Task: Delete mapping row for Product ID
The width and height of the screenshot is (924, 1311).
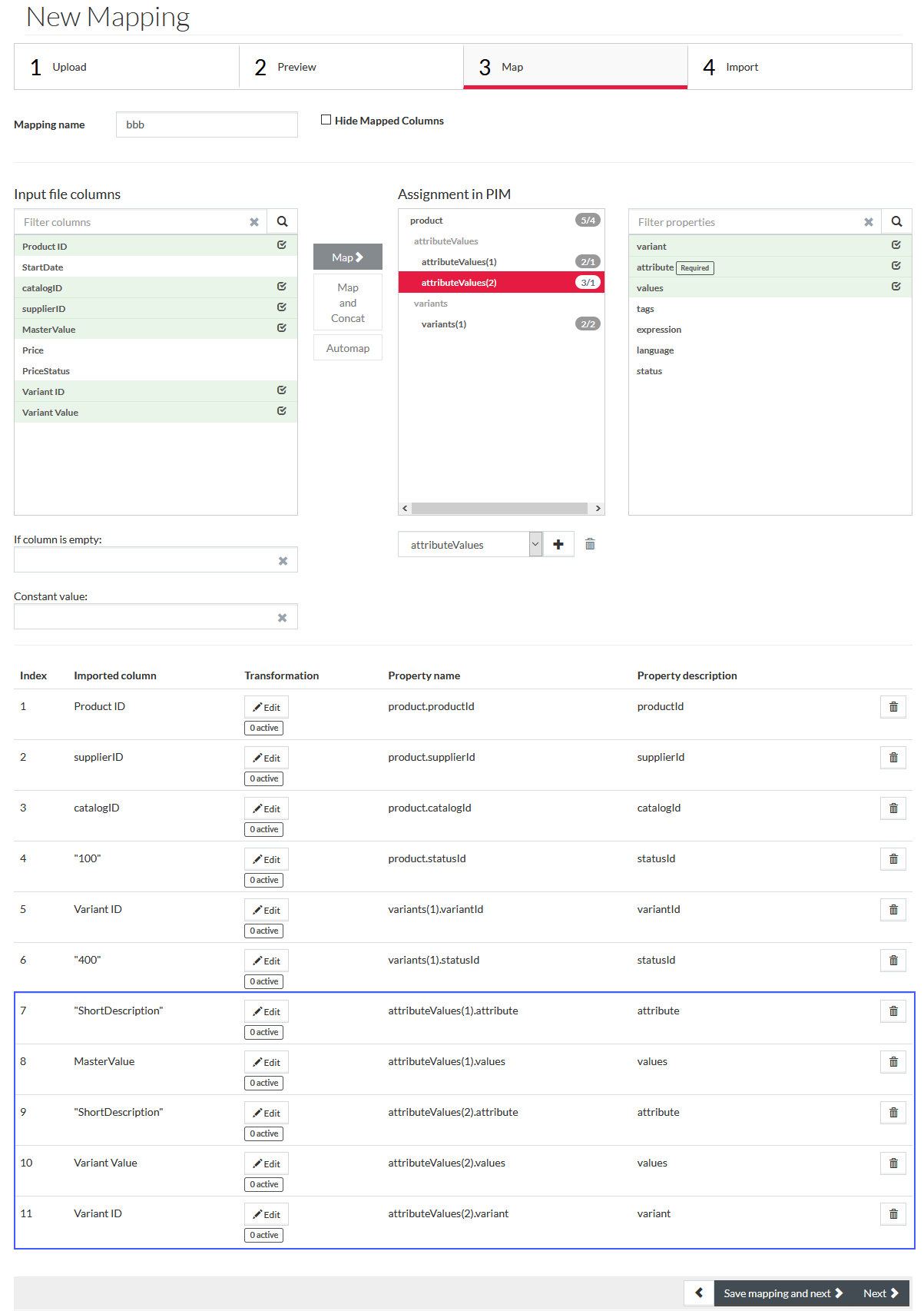Action: coord(893,707)
